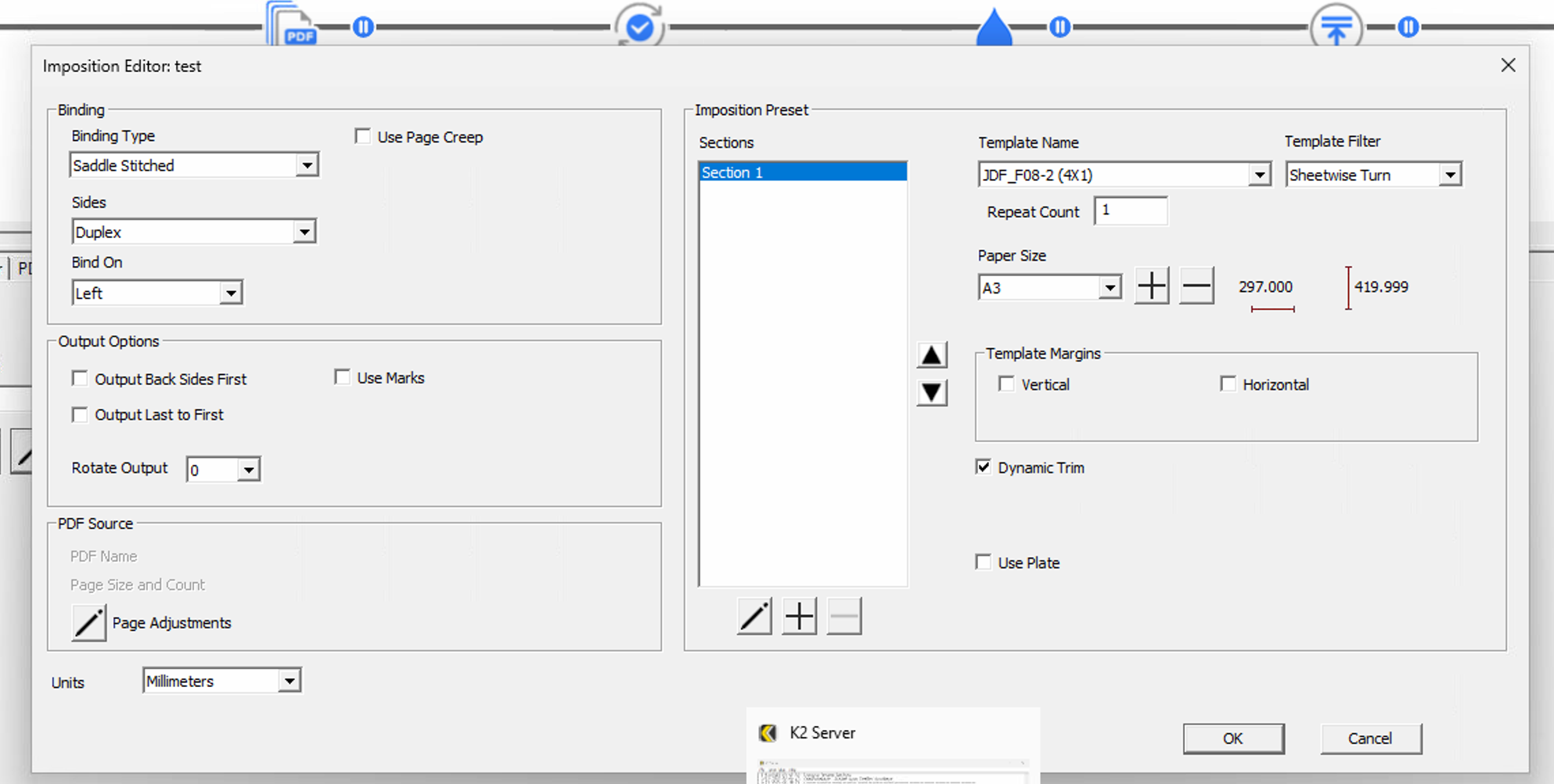Expand the Template Filter dropdown
Image resolution: width=1554 pixels, height=784 pixels.
tap(1451, 174)
